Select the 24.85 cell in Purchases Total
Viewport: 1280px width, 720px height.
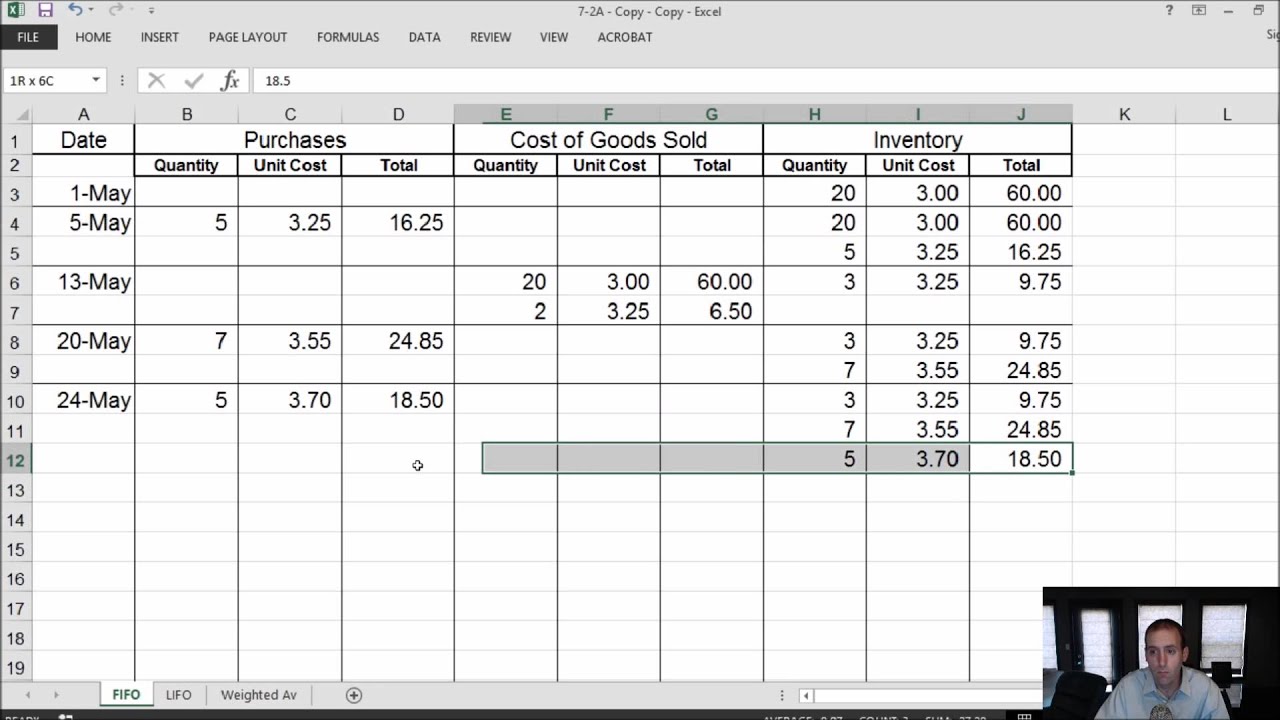click(x=398, y=341)
